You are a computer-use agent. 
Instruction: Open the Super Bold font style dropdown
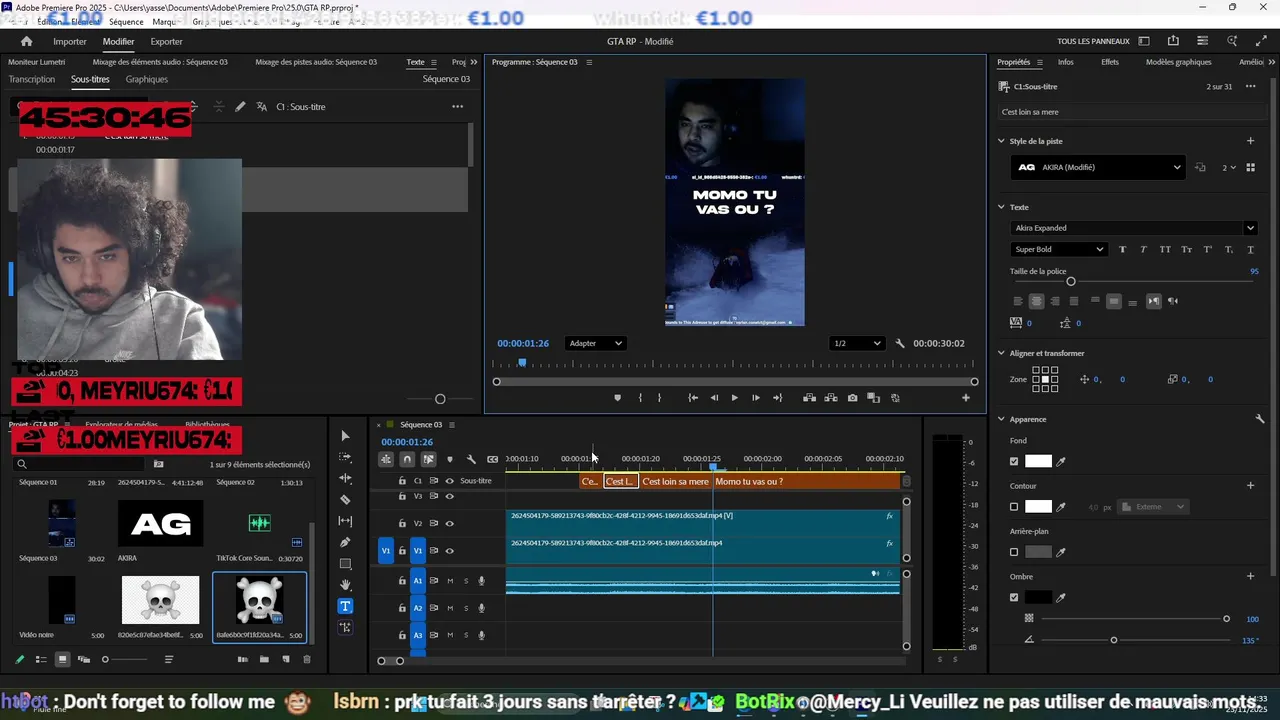[x=1059, y=249]
